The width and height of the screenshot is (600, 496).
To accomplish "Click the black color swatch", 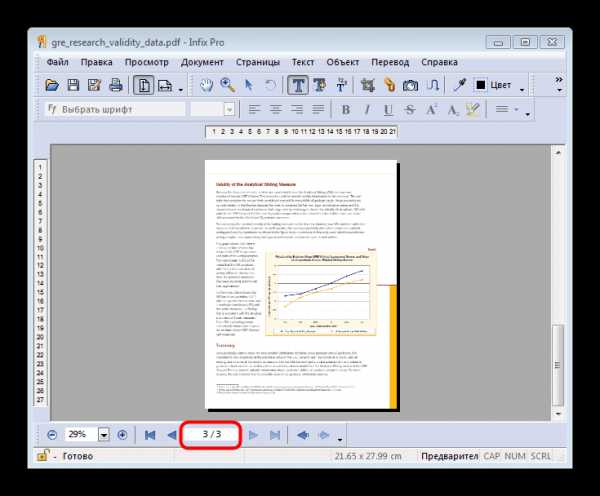I will (x=481, y=85).
